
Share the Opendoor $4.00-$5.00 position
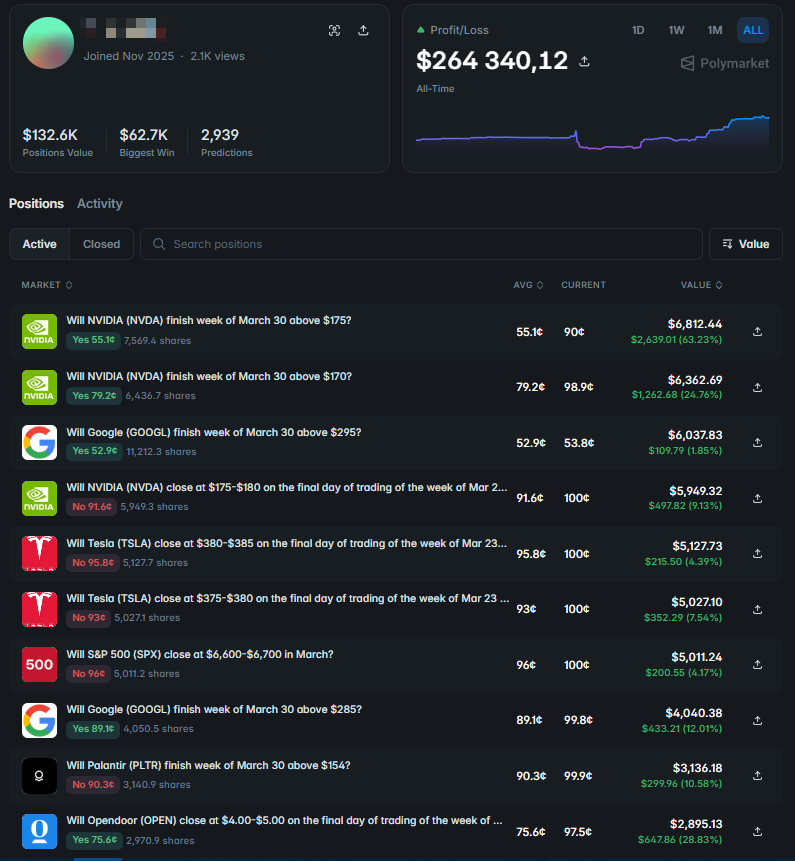pyautogui.click(x=757, y=831)
